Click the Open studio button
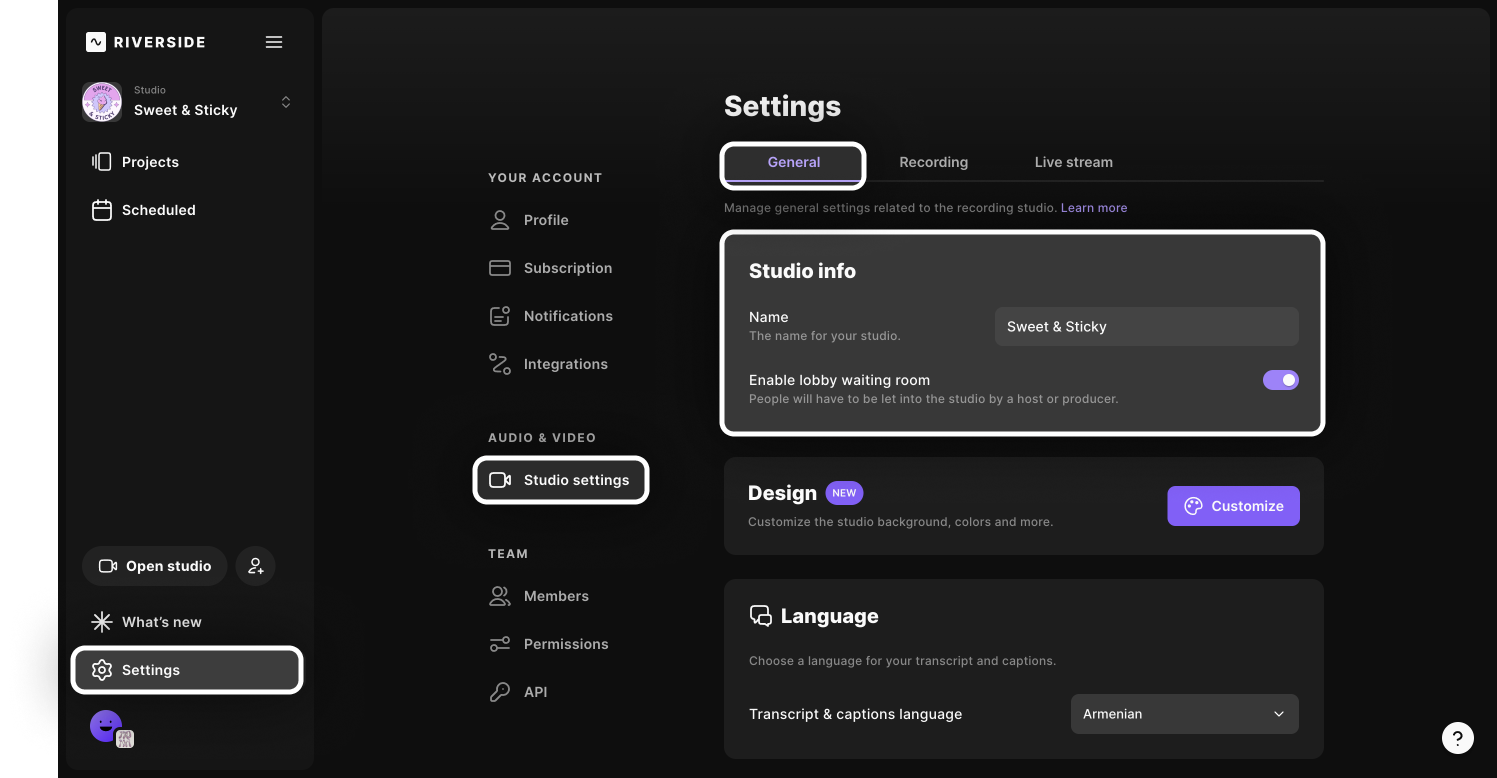The height and width of the screenshot is (778, 1497). pyautogui.click(x=155, y=566)
